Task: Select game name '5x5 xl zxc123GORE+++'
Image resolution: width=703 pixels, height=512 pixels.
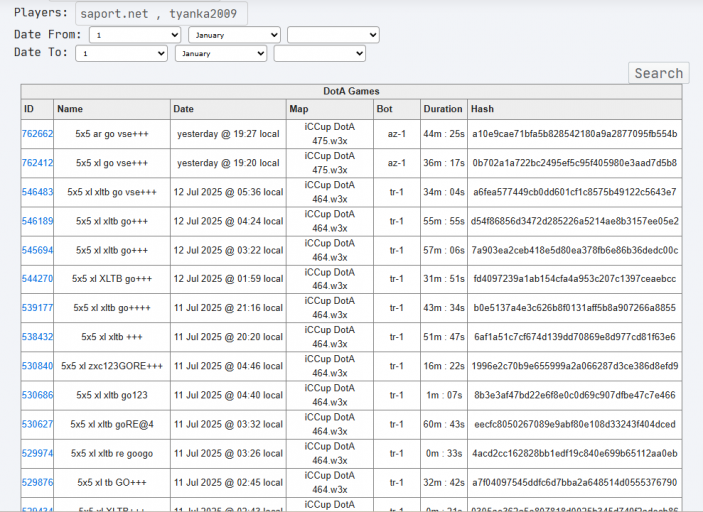Action: click(112, 366)
